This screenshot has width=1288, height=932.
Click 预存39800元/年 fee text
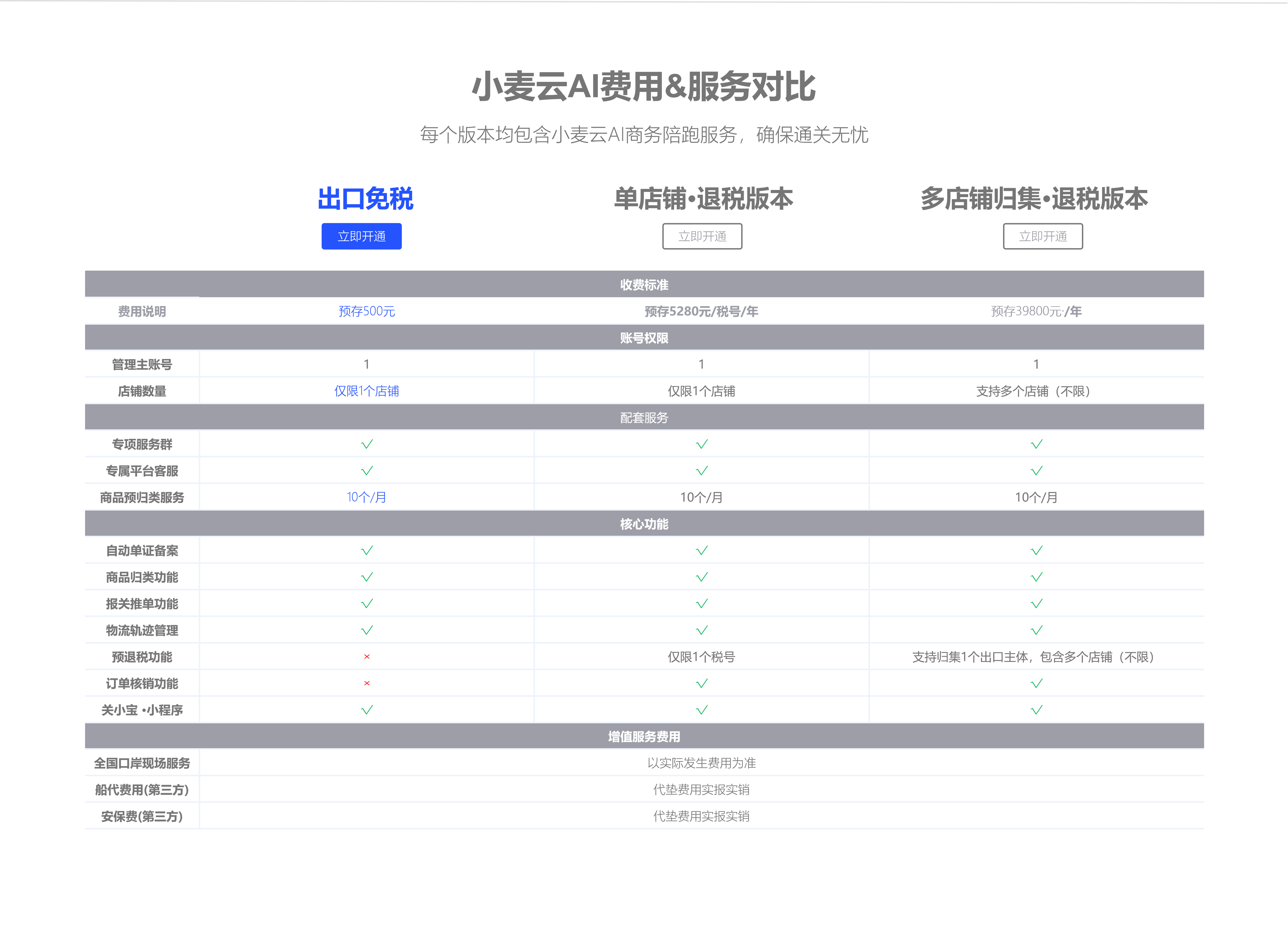tap(1036, 311)
